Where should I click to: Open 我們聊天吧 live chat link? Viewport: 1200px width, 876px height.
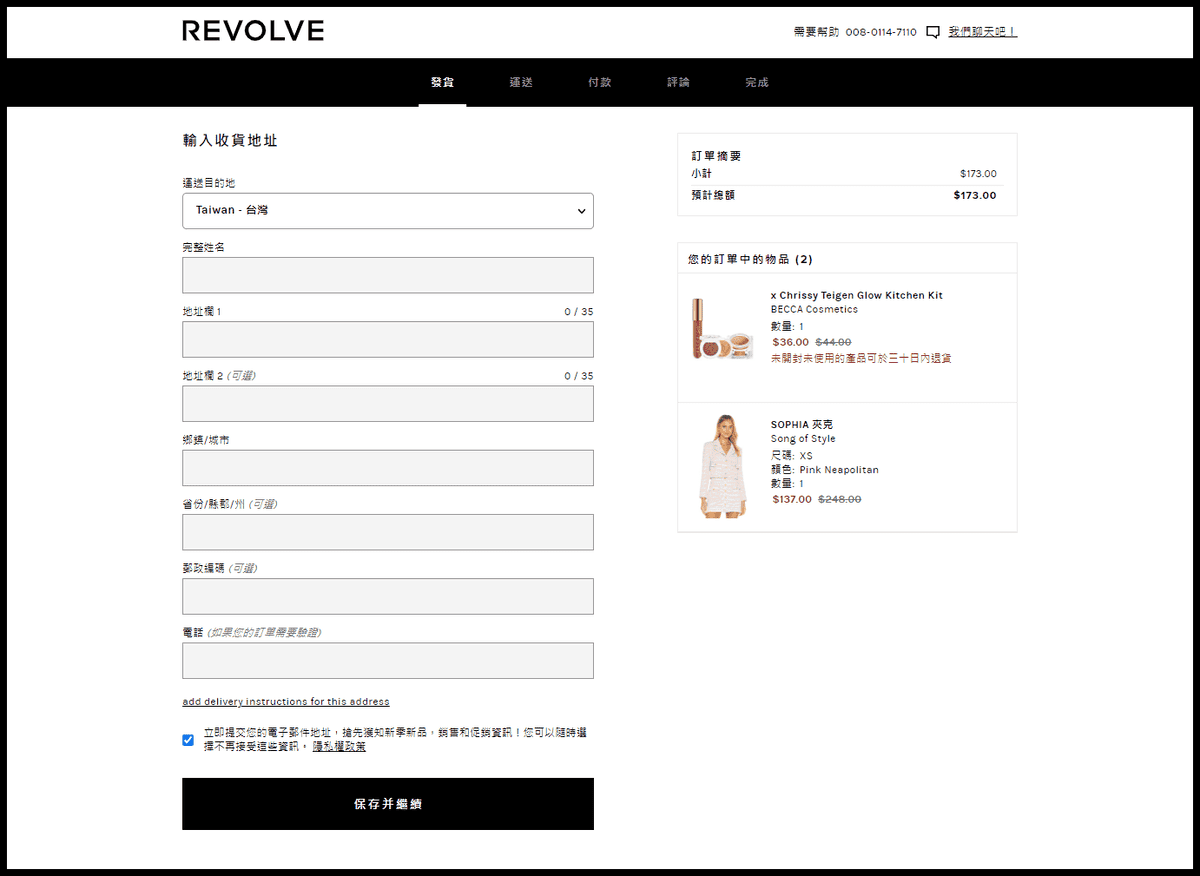pos(982,32)
